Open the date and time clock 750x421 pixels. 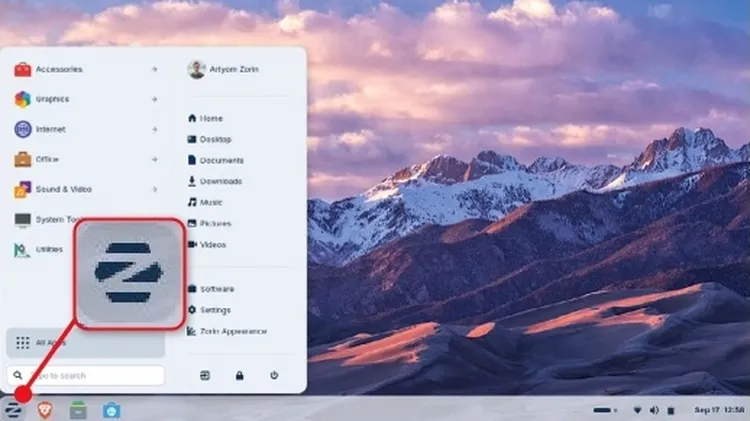pos(718,410)
